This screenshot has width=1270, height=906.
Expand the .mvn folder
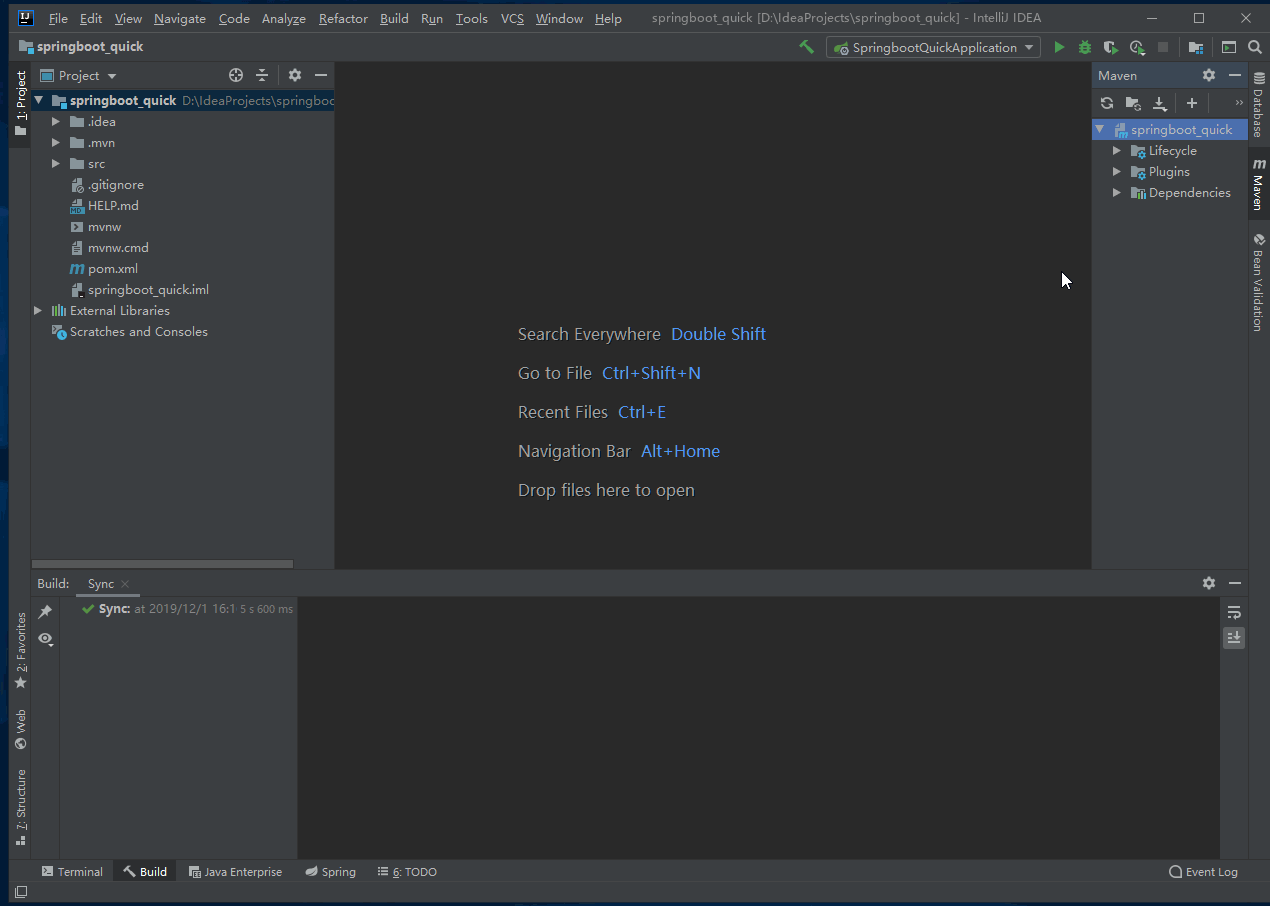[56, 143]
